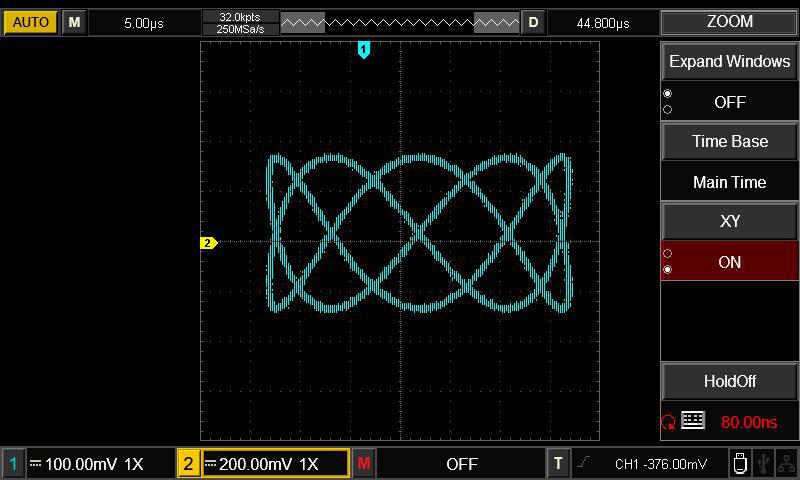The height and width of the screenshot is (480, 800).
Task: Click the channel 2 ground level marker
Action: coord(209,243)
